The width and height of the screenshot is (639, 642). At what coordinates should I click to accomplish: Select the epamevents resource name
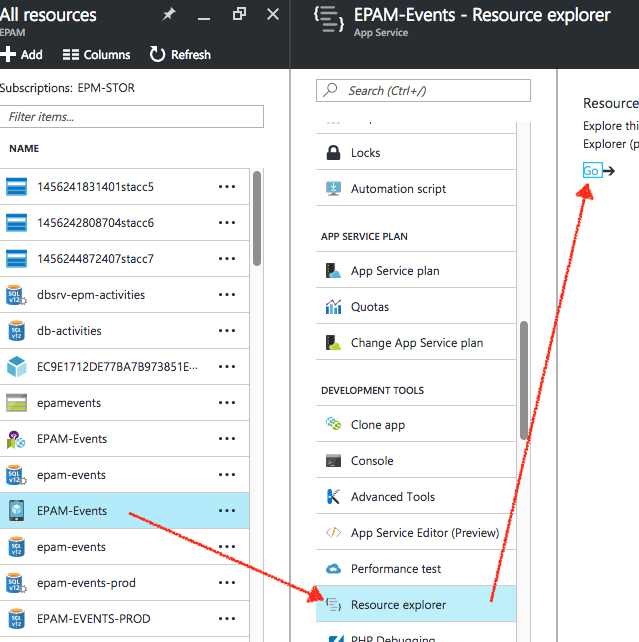click(x=69, y=402)
